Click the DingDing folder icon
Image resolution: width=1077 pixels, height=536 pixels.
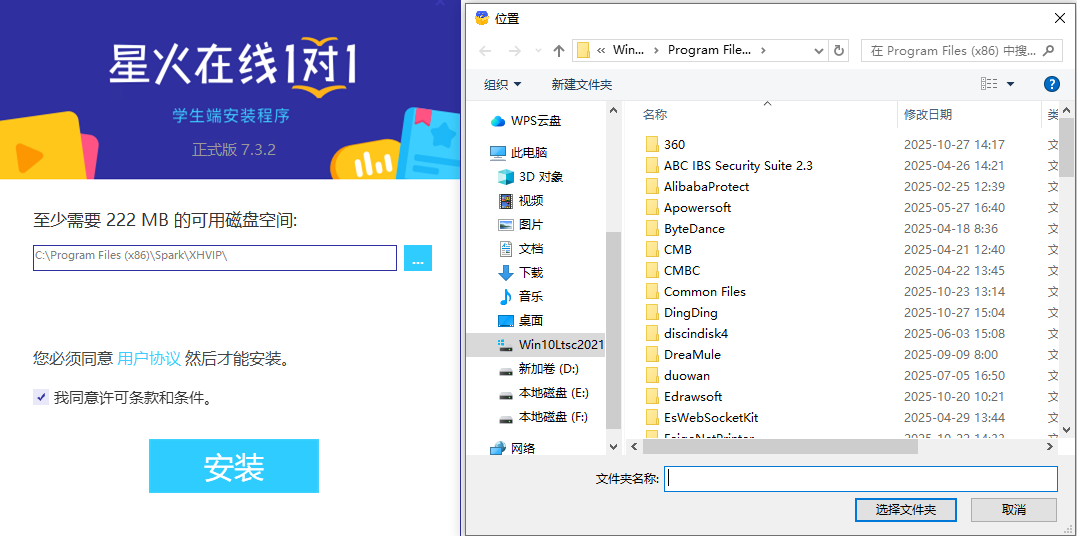point(653,313)
